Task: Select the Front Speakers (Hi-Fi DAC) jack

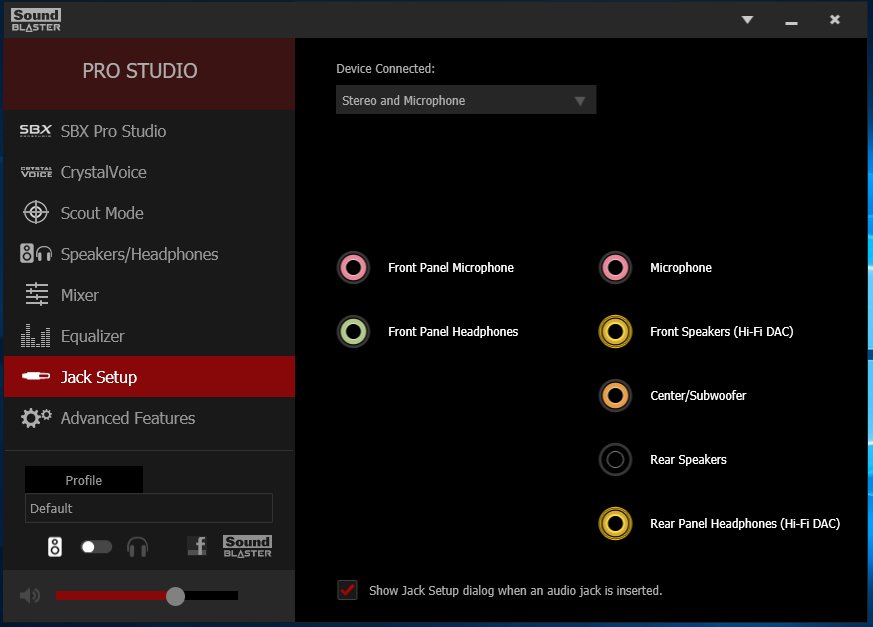Action: click(x=616, y=332)
